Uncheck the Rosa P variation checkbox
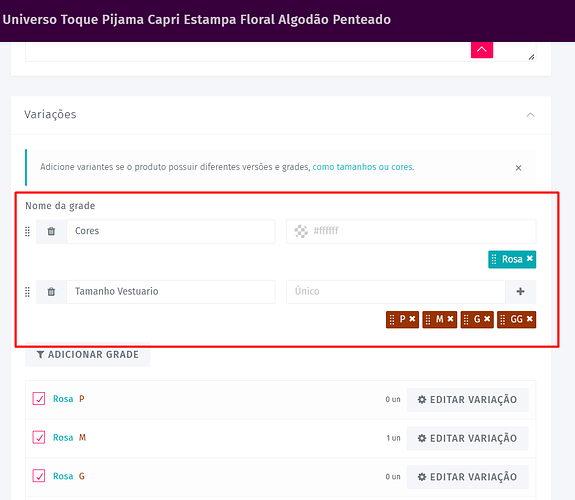Viewport: 575px width, 500px height. tap(39, 398)
